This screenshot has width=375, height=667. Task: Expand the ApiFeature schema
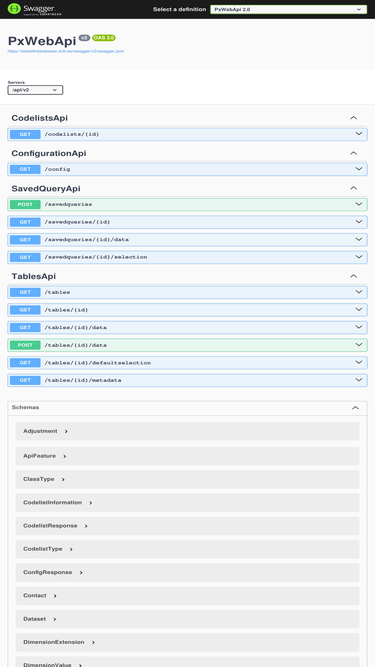[45, 456]
